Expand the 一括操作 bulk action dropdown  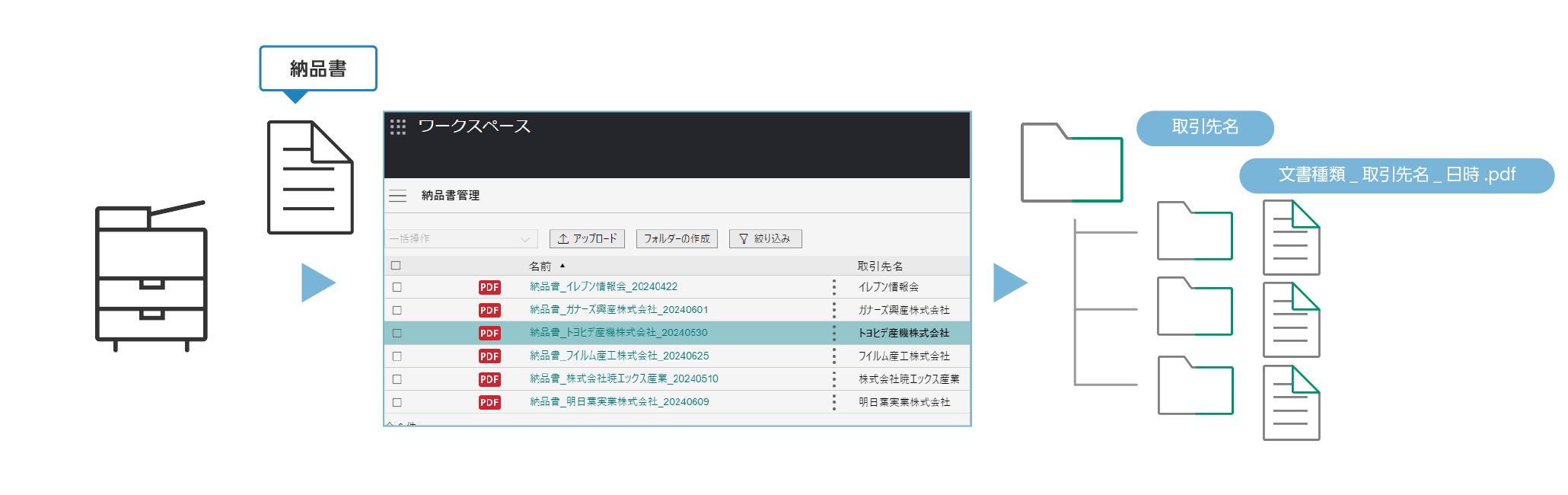pyautogui.click(x=461, y=239)
